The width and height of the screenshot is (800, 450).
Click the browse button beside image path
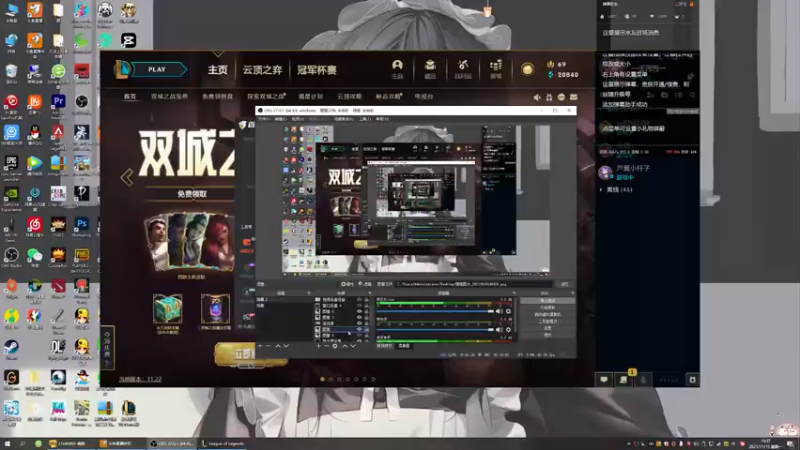[564, 284]
